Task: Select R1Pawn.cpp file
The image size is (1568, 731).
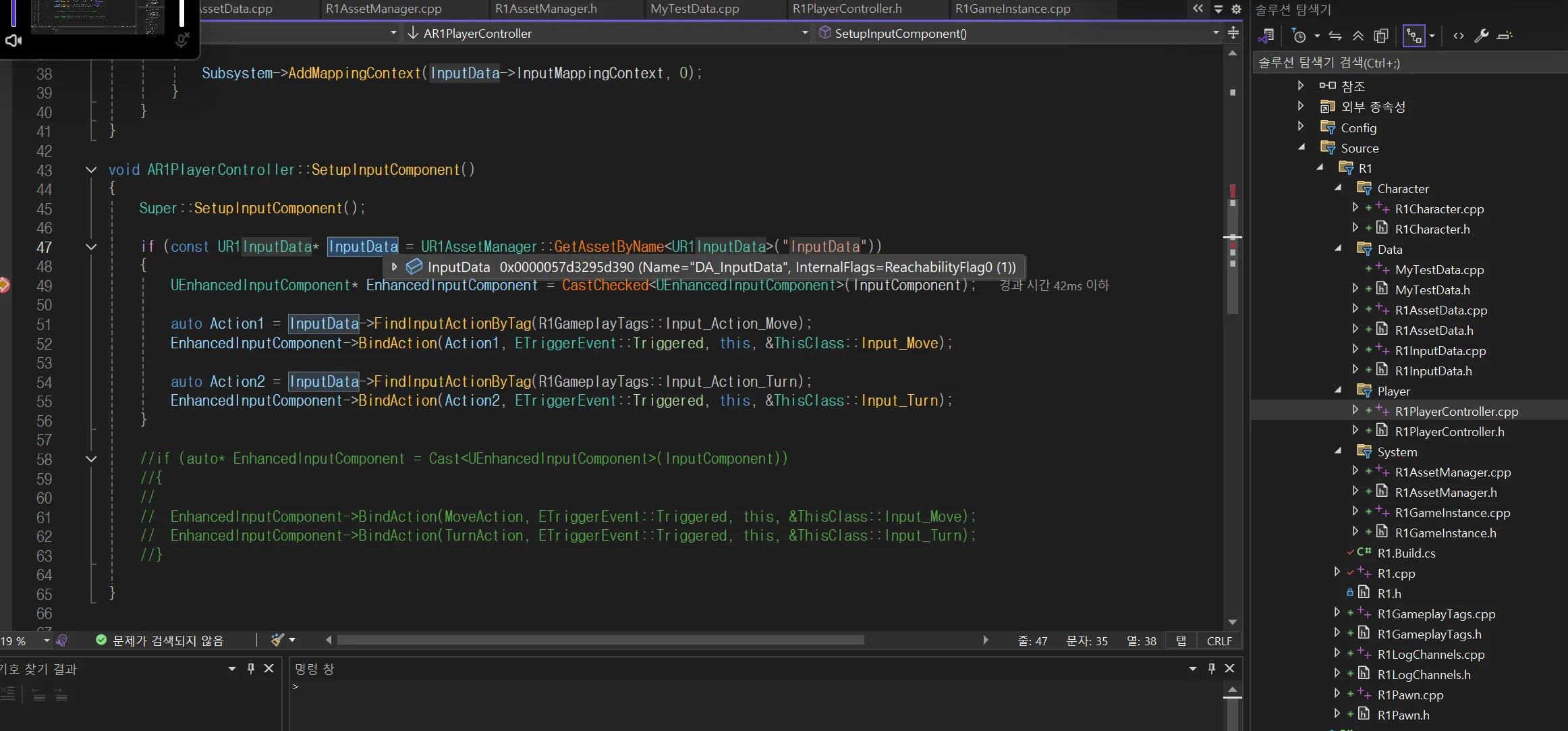Action: 1410,695
